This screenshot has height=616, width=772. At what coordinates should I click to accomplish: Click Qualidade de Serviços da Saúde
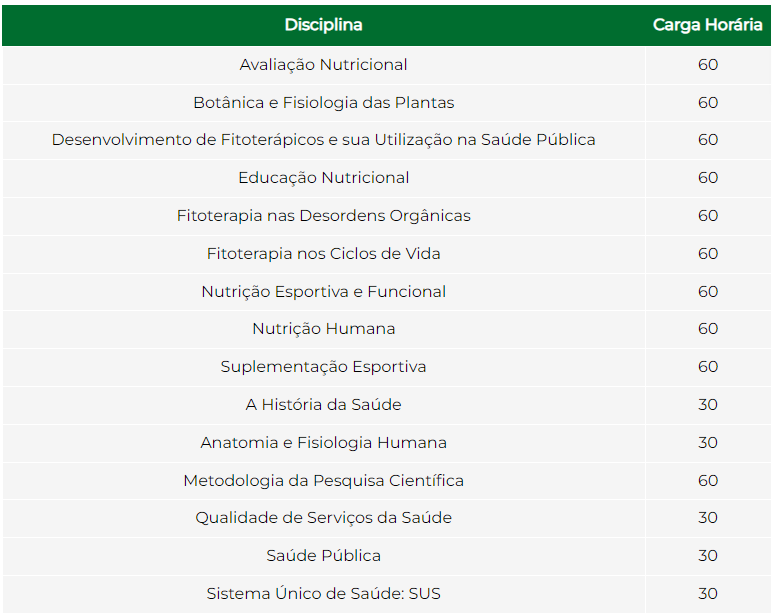point(323,518)
